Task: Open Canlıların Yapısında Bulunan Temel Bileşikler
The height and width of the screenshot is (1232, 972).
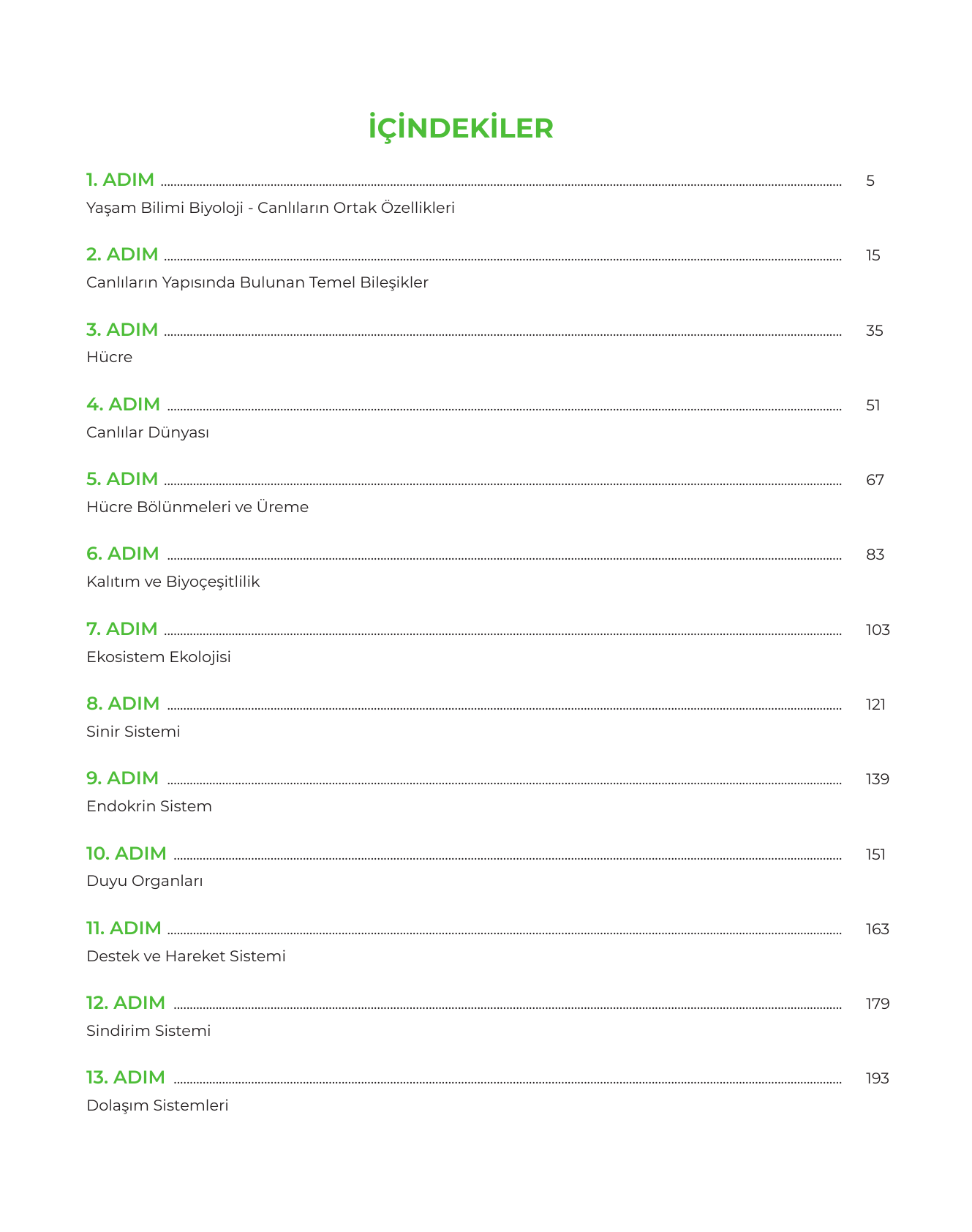Action: (257, 282)
